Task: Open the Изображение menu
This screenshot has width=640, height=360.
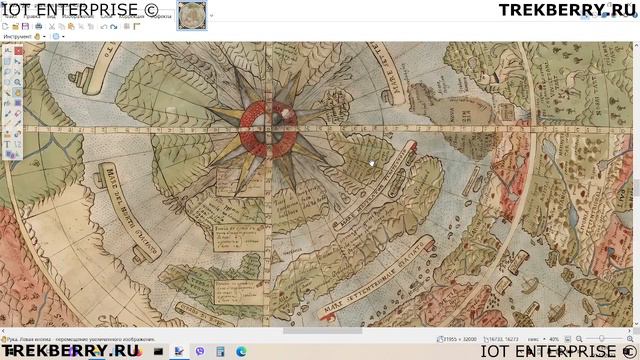Action: click(78, 16)
